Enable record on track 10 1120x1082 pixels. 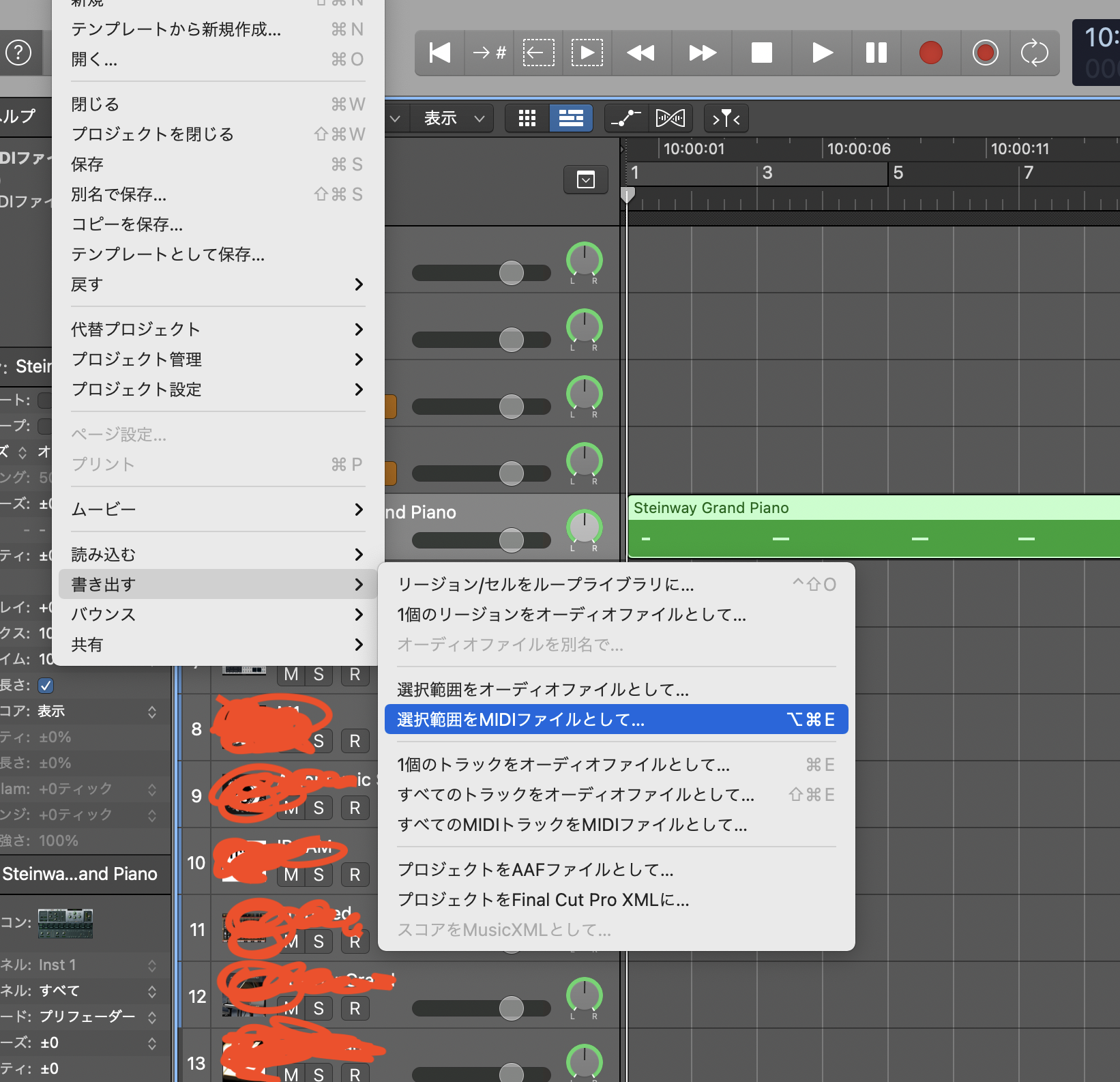[355, 875]
